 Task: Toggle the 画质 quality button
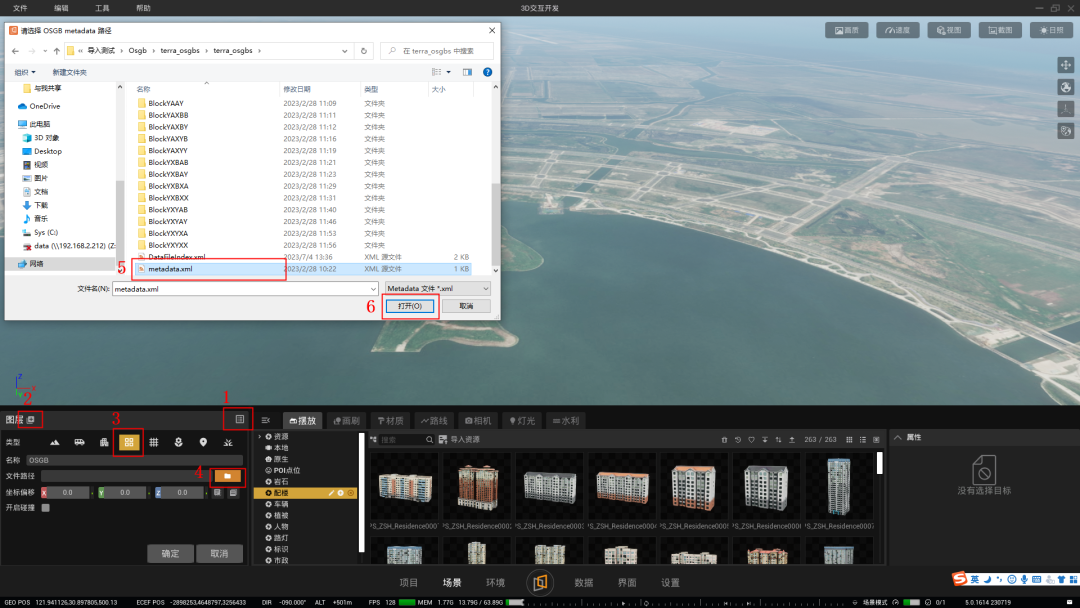coord(846,30)
